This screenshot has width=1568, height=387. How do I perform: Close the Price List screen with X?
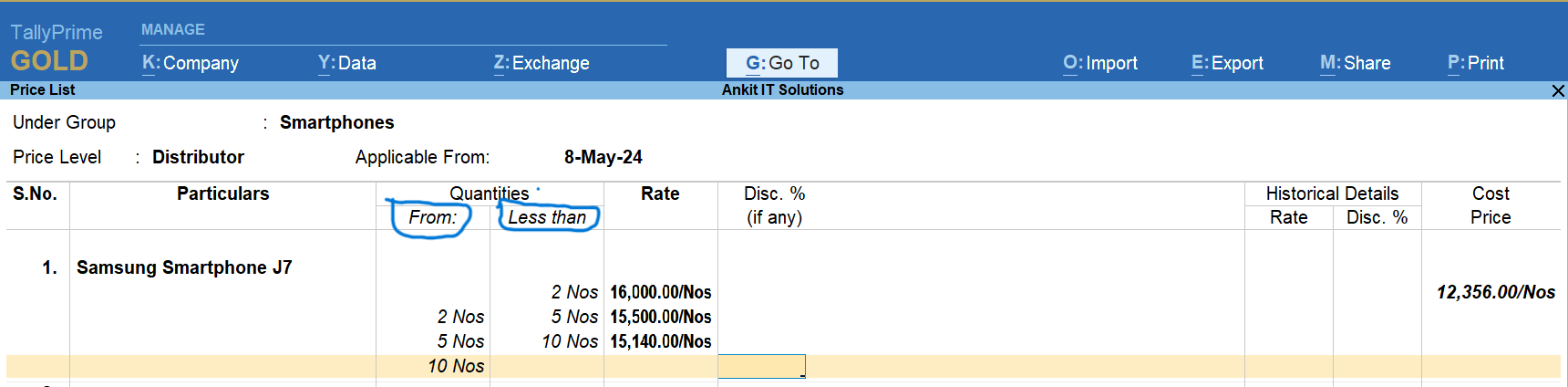tap(1558, 90)
